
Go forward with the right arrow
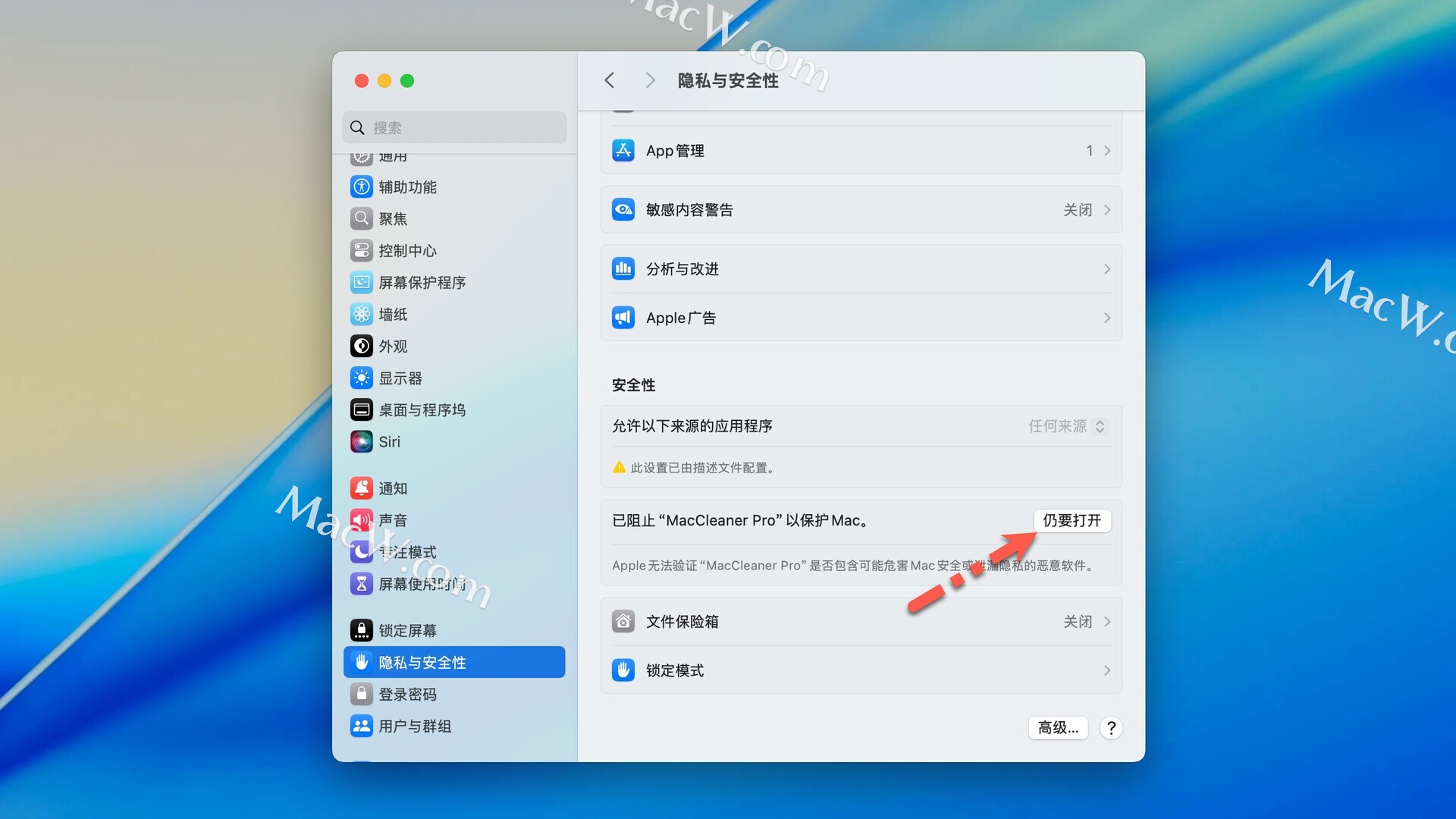(650, 80)
